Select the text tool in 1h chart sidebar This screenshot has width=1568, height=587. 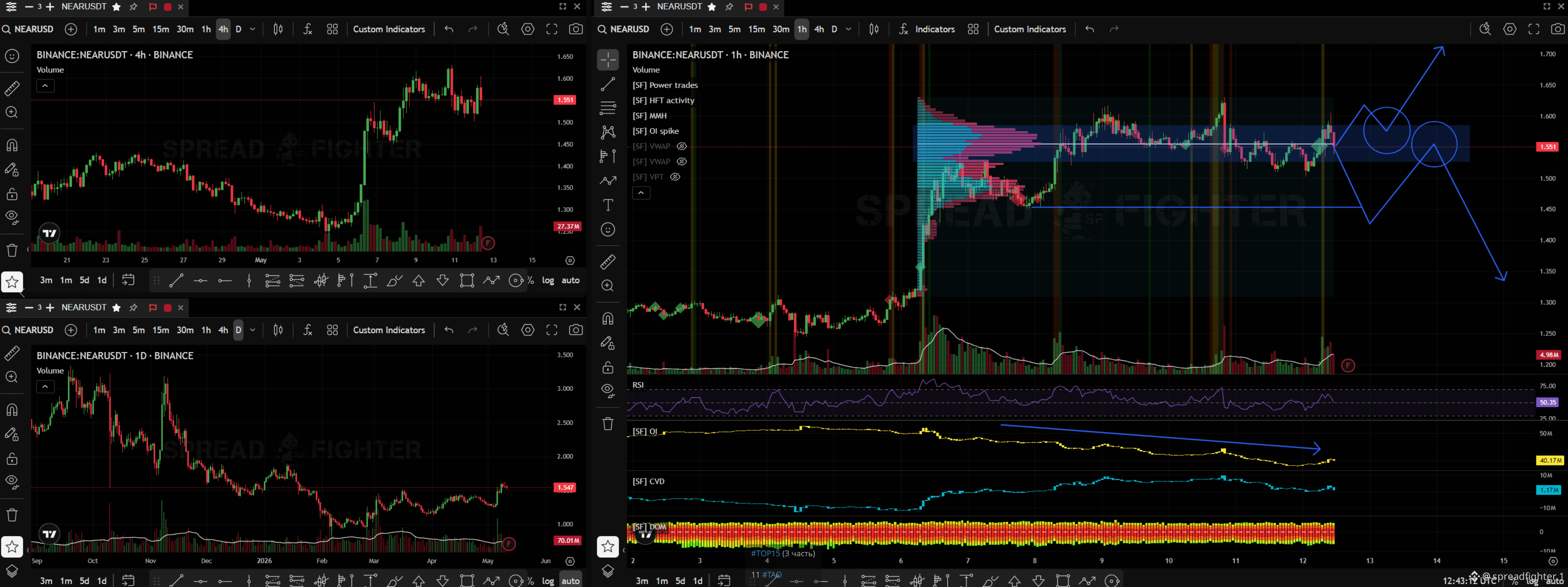[608, 205]
